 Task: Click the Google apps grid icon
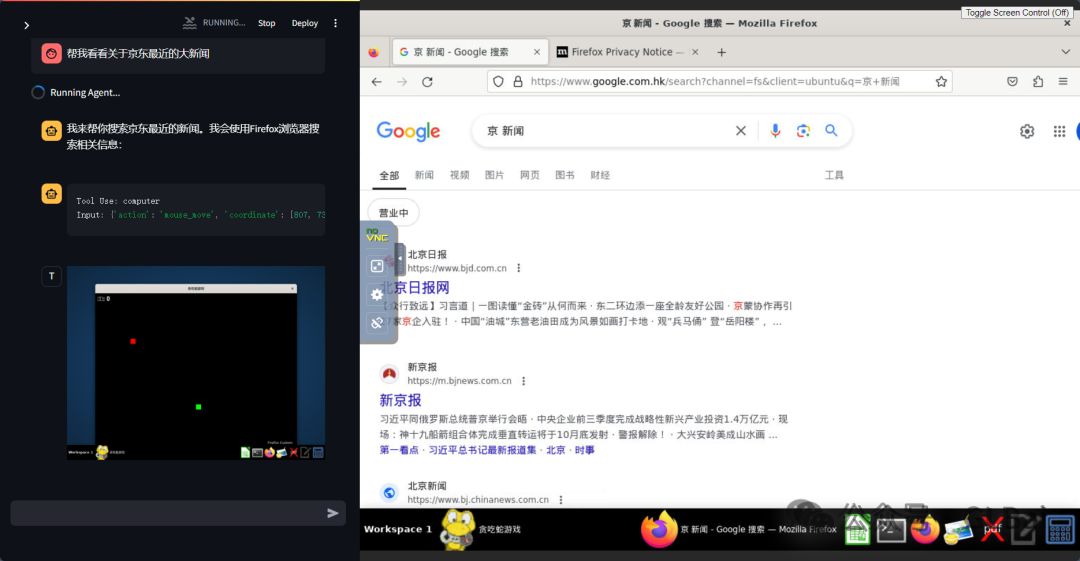1059,131
